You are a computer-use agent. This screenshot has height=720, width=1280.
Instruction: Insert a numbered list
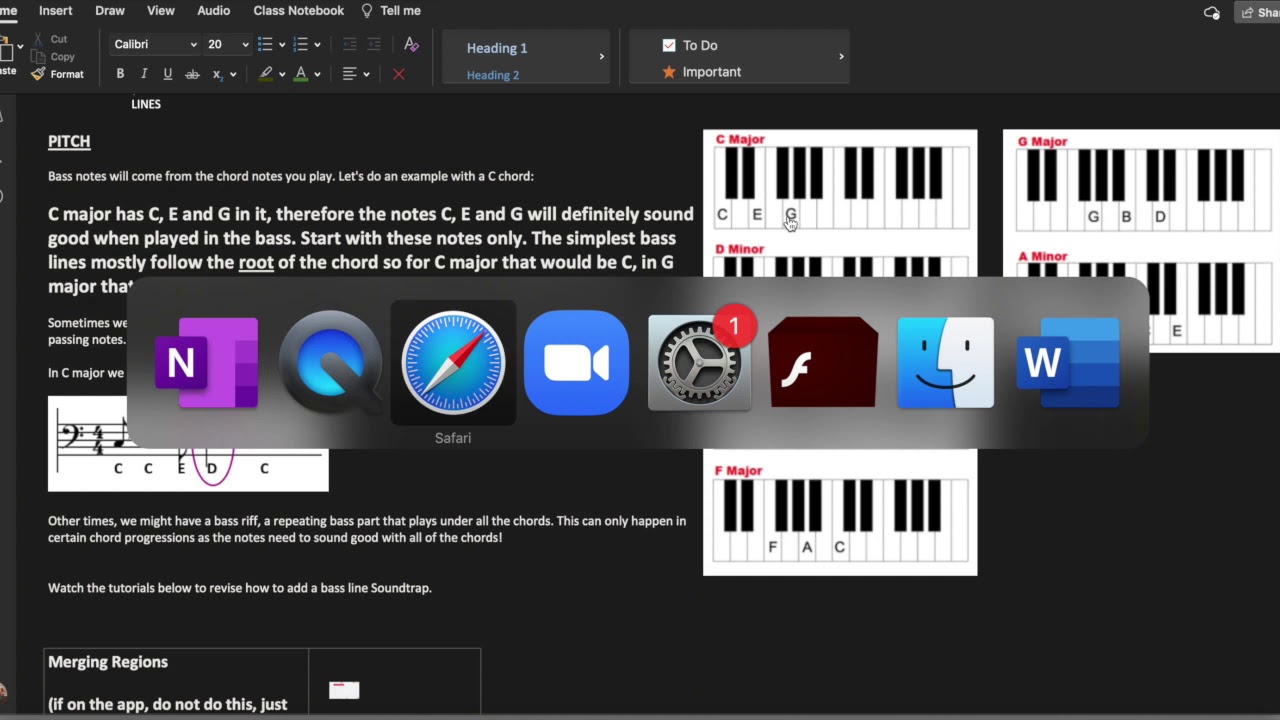coord(300,44)
